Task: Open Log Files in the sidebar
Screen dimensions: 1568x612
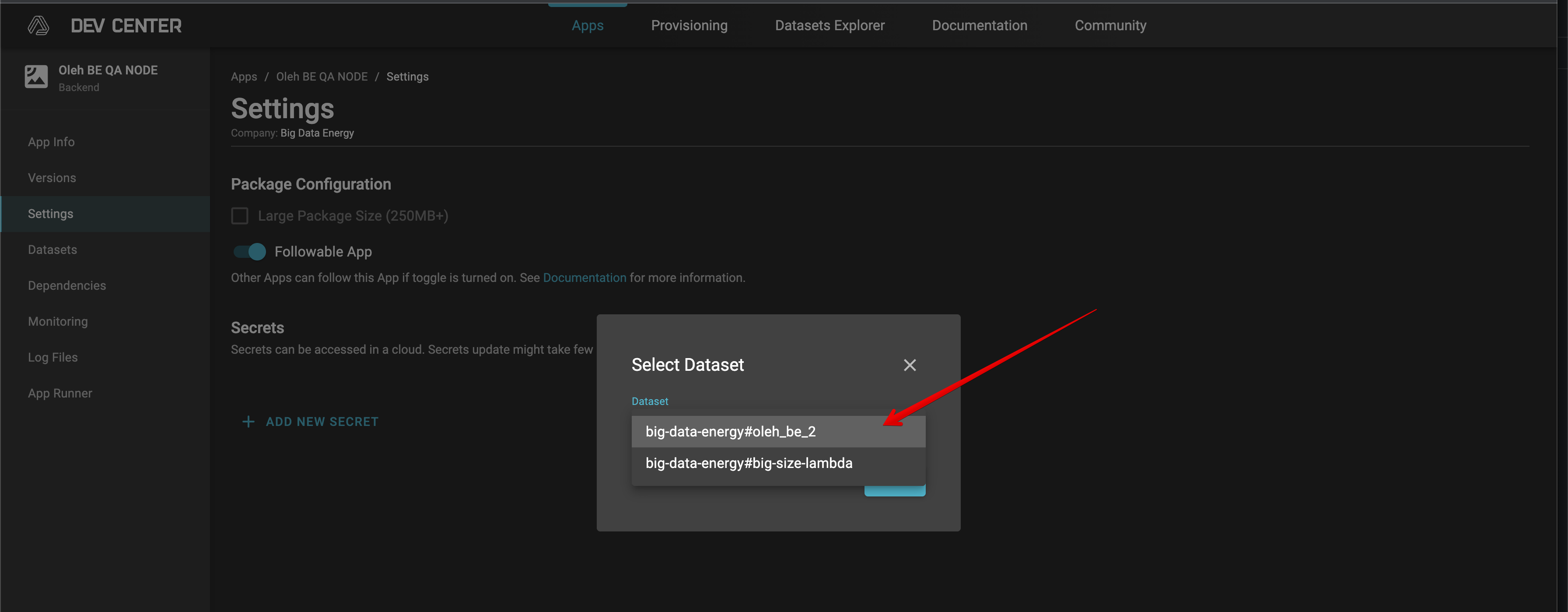Action: tap(105, 358)
